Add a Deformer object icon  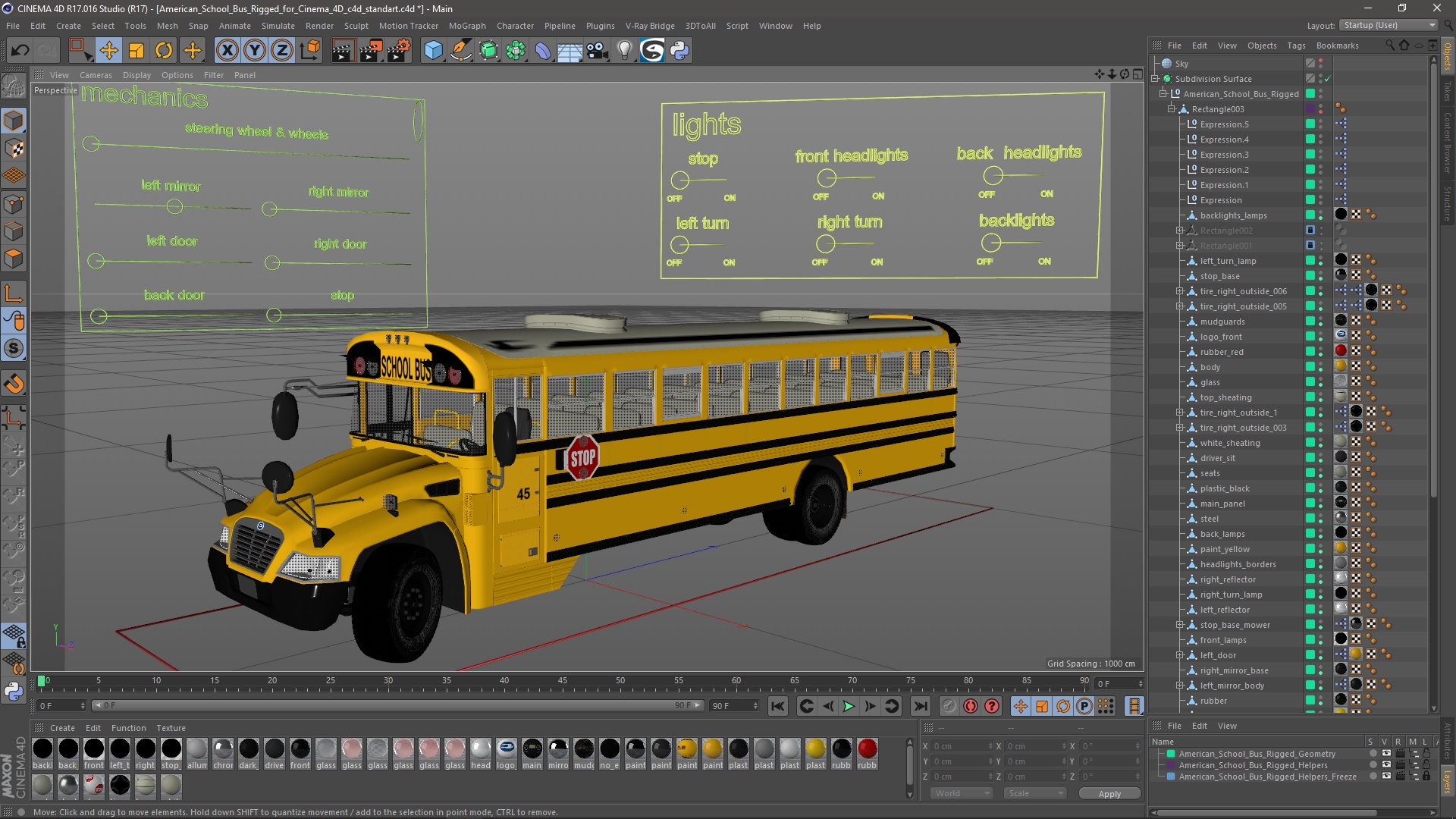click(x=543, y=51)
